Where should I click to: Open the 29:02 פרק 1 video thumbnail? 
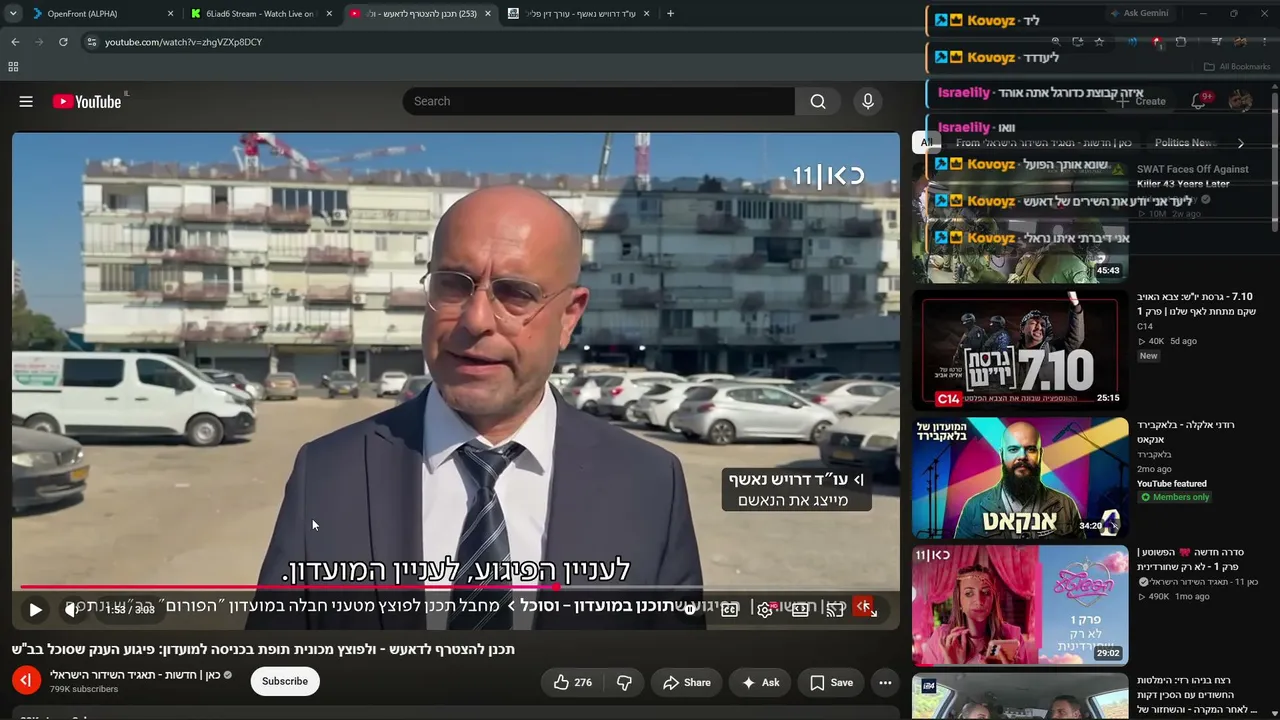coord(1020,605)
